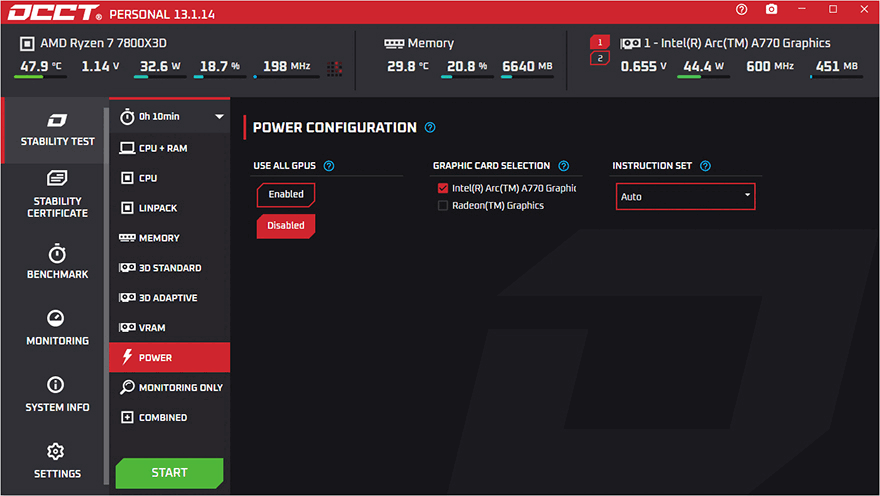Select the Combined test

169,417
